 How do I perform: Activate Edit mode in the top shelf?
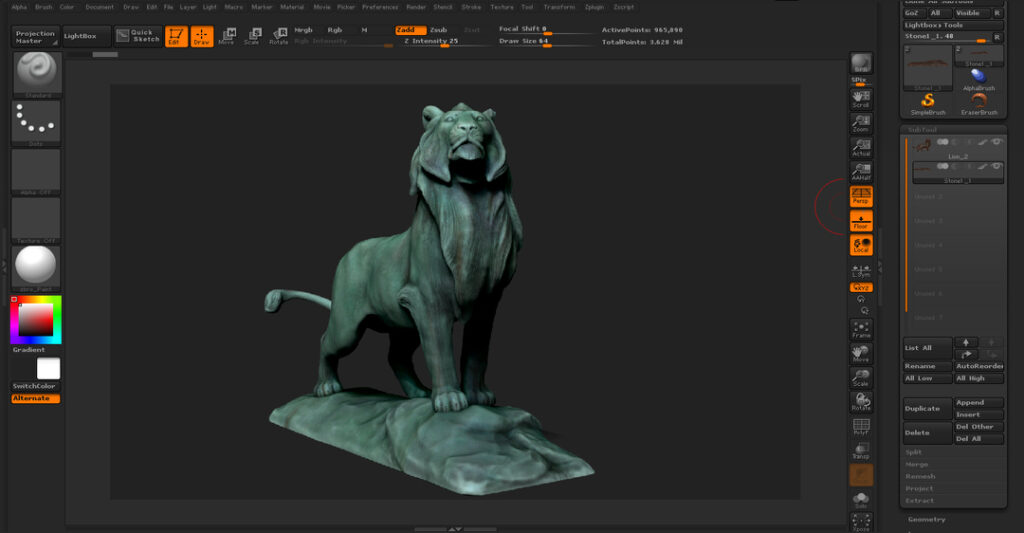(x=176, y=36)
